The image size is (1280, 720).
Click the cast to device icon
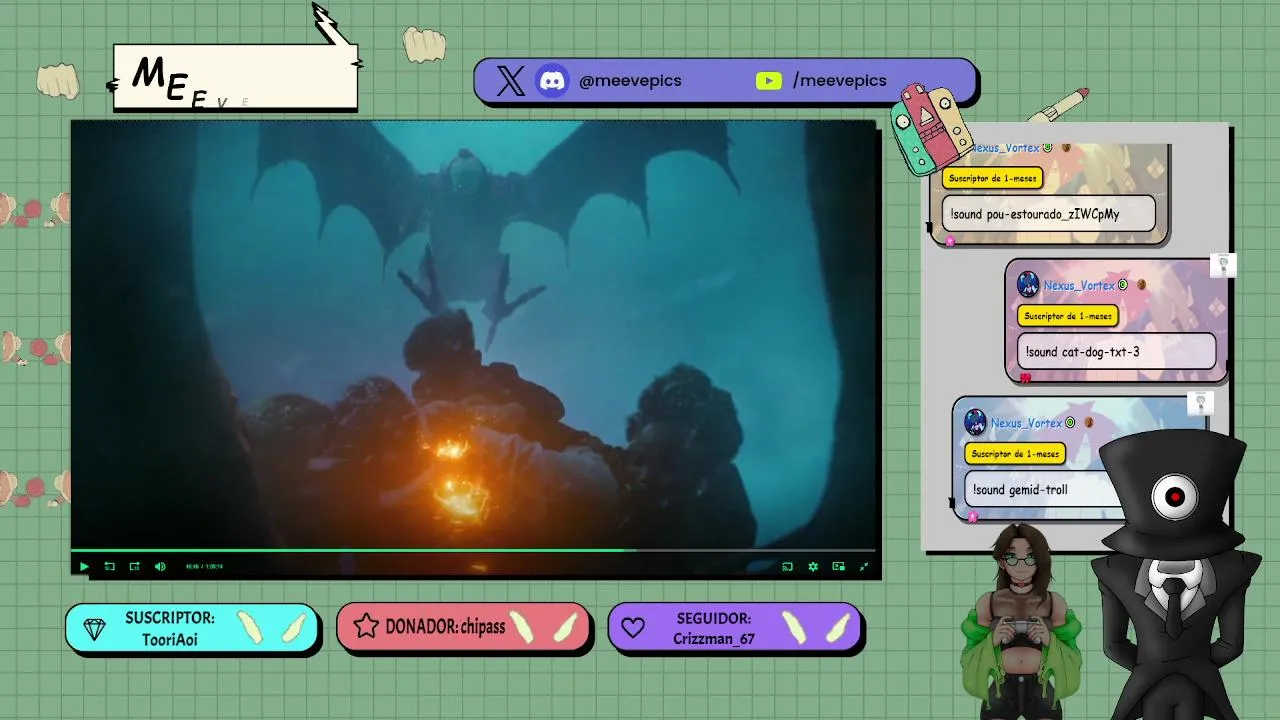pos(787,566)
